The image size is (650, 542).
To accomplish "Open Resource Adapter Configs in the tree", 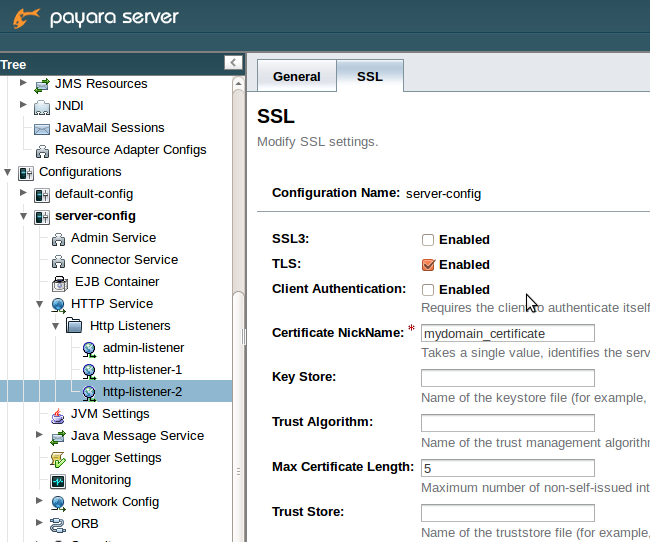I will [131, 150].
